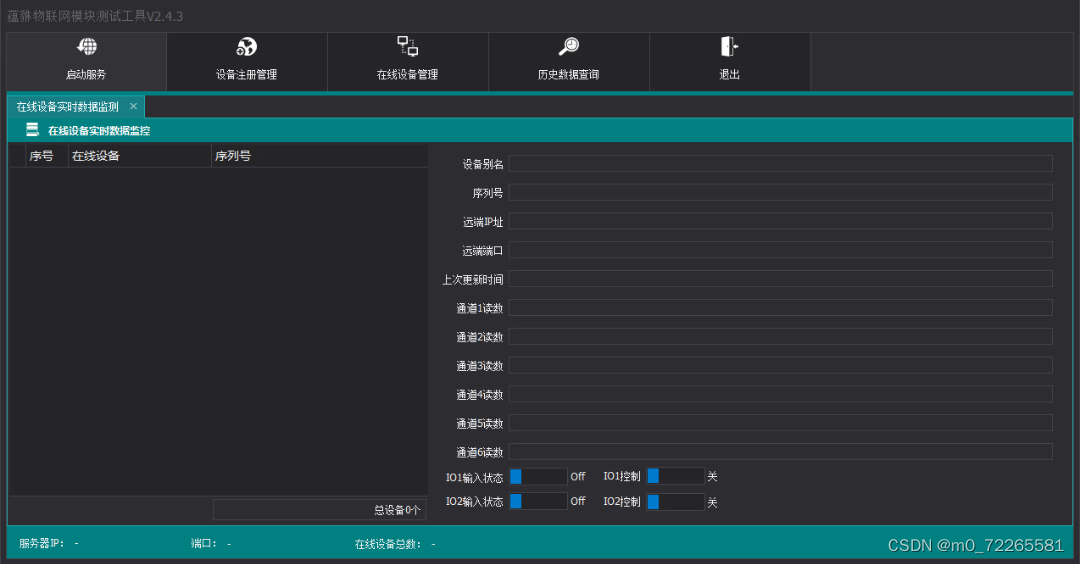The height and width of the screenshot is (564, 1080).
Task: Select the 上次更新时间 field
Action: click(x=780, y=279)
